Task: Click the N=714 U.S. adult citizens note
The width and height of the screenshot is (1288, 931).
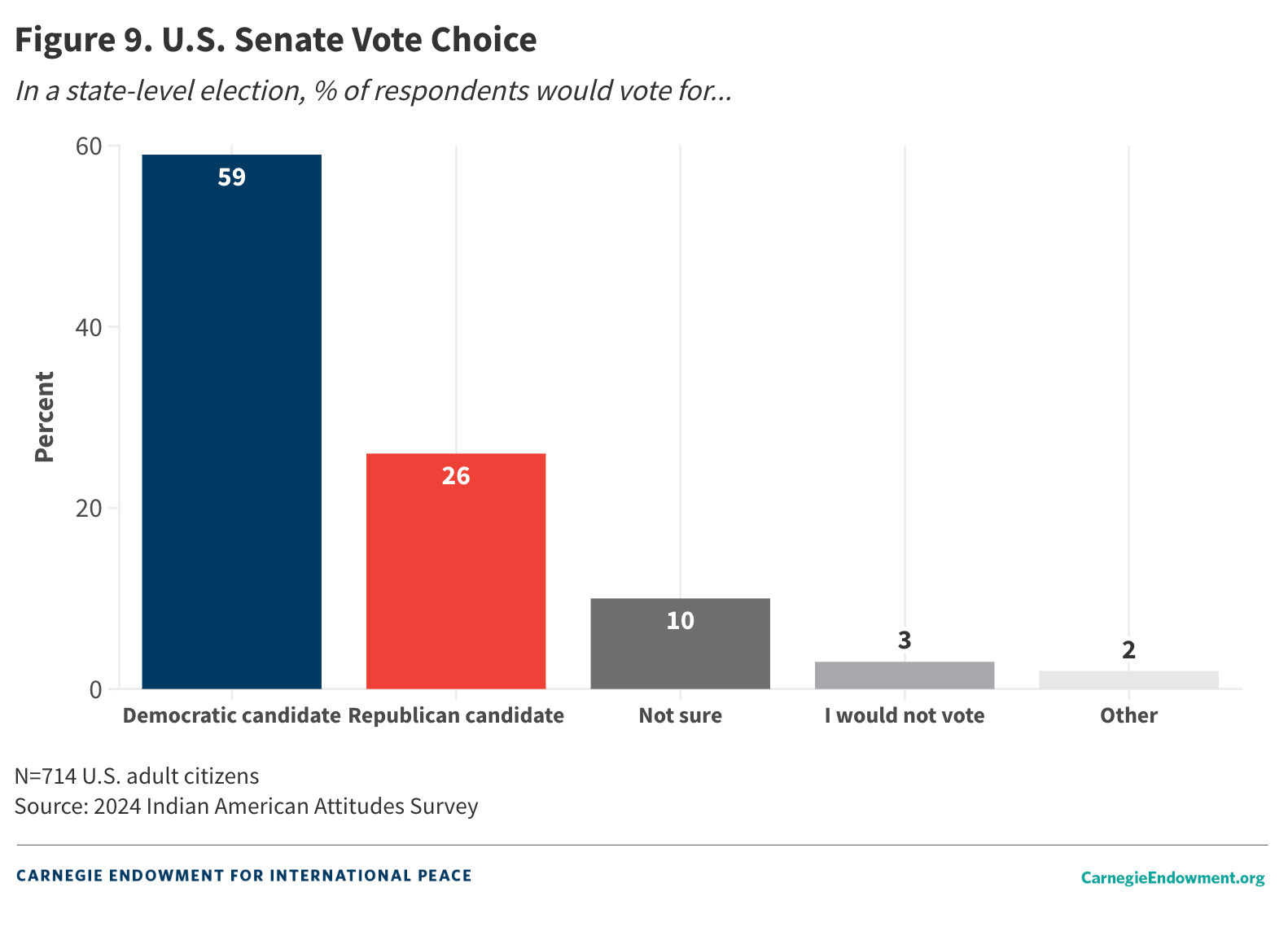Action: 137,776
